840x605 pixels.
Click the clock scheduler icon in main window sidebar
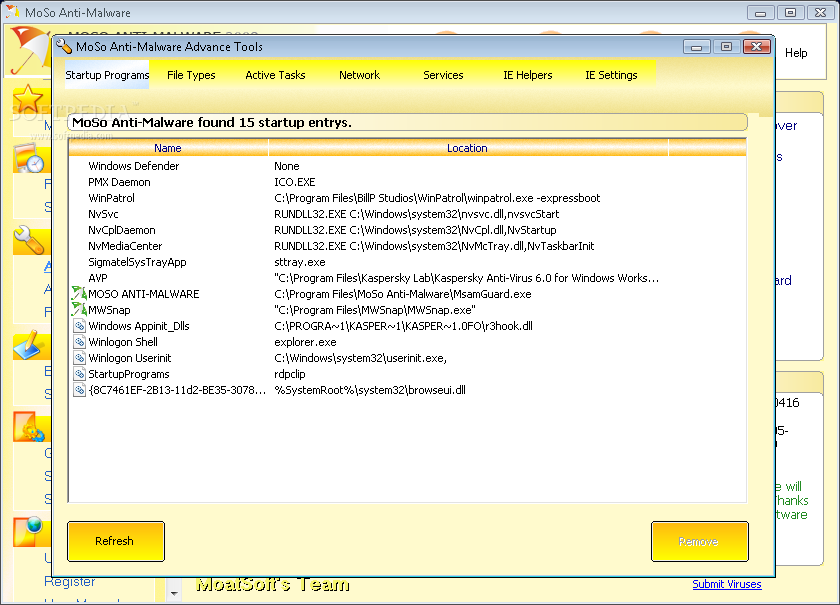click(28, 159)
